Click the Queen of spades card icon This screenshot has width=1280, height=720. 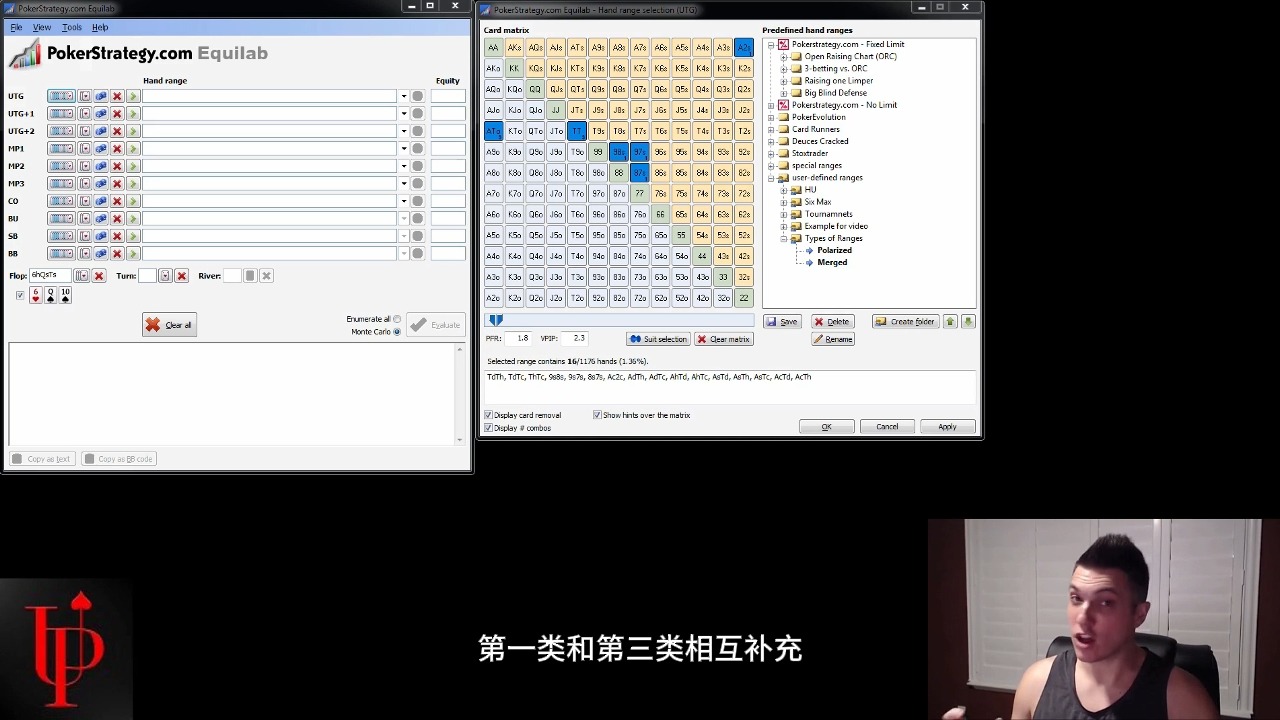[x=50, y=295]
